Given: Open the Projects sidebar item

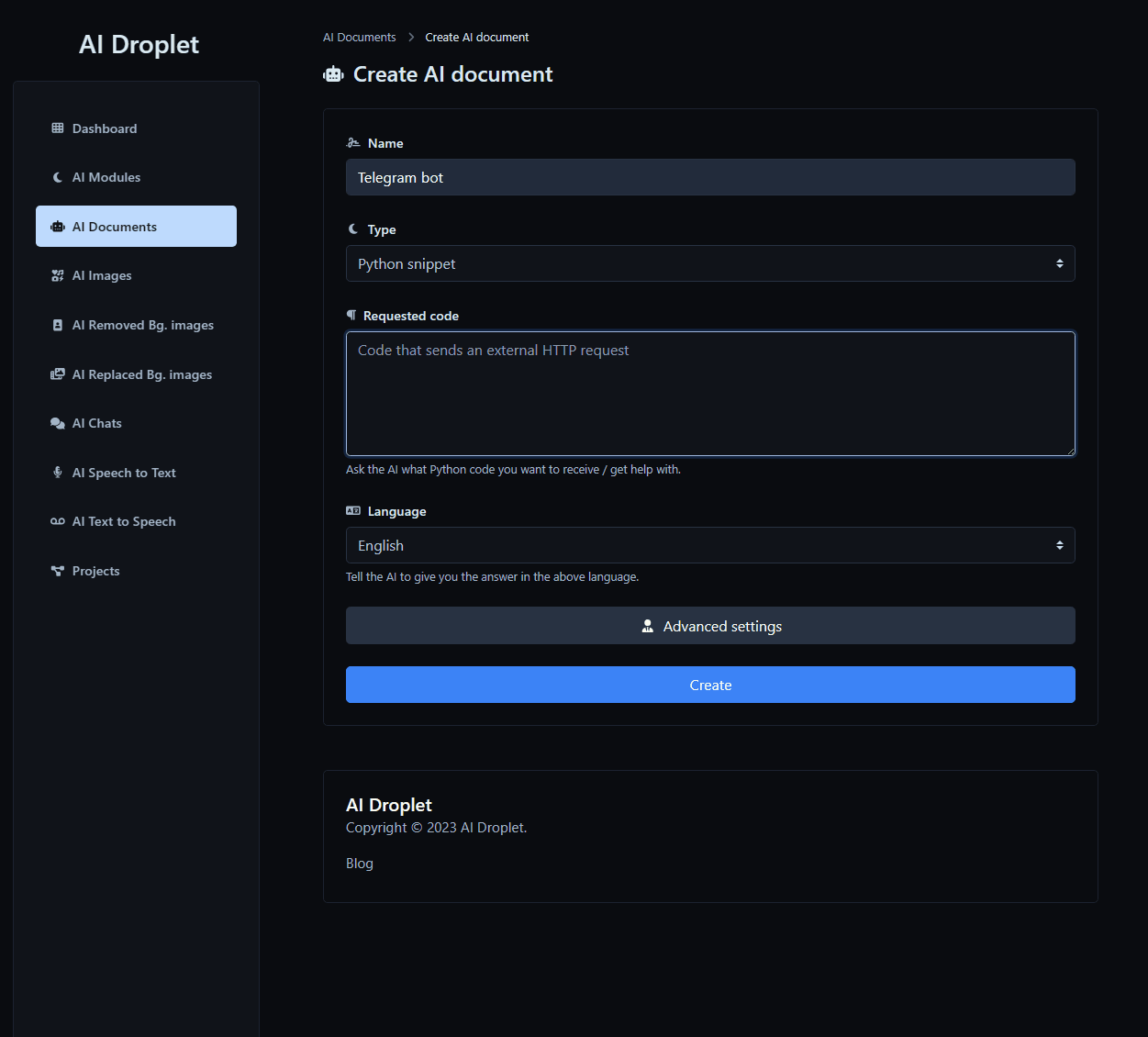Looking at the screenshot, I should pyautogui.click(x=136, y=571).
